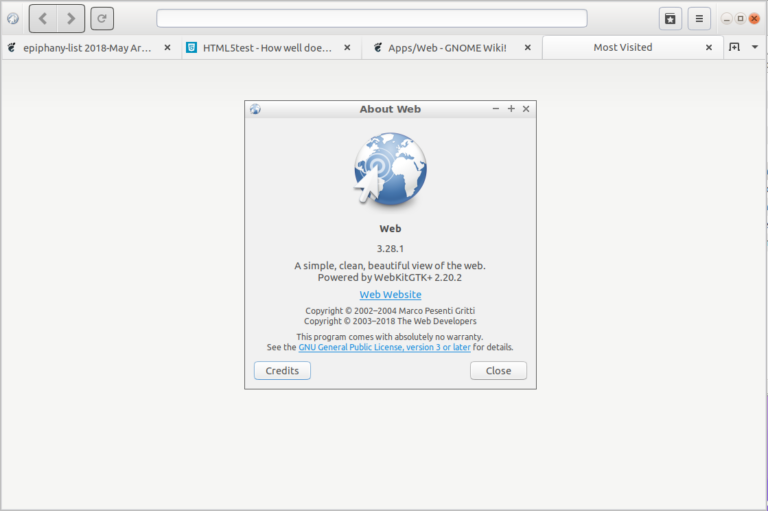Open the Web Website link
Screen dimensions: 768x511
(390, 294)
